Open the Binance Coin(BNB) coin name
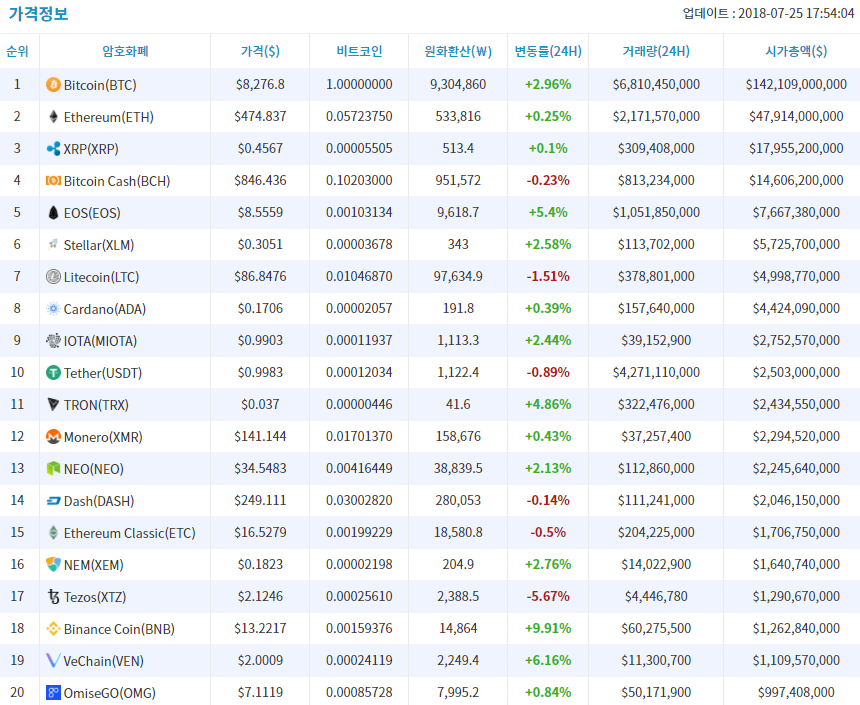Image resolution: width=860 pixels, height=705 pixels. [x=119, y=629]
